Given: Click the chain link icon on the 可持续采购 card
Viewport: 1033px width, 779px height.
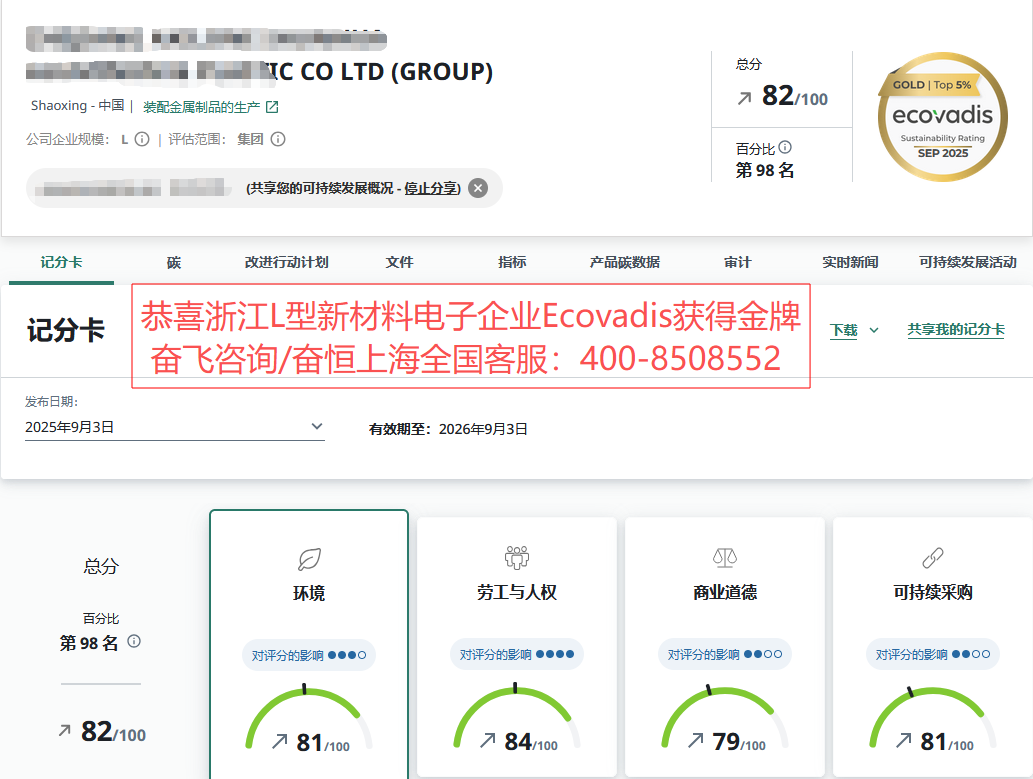Looking at the screenshot, I should click(x=933, y=558).
